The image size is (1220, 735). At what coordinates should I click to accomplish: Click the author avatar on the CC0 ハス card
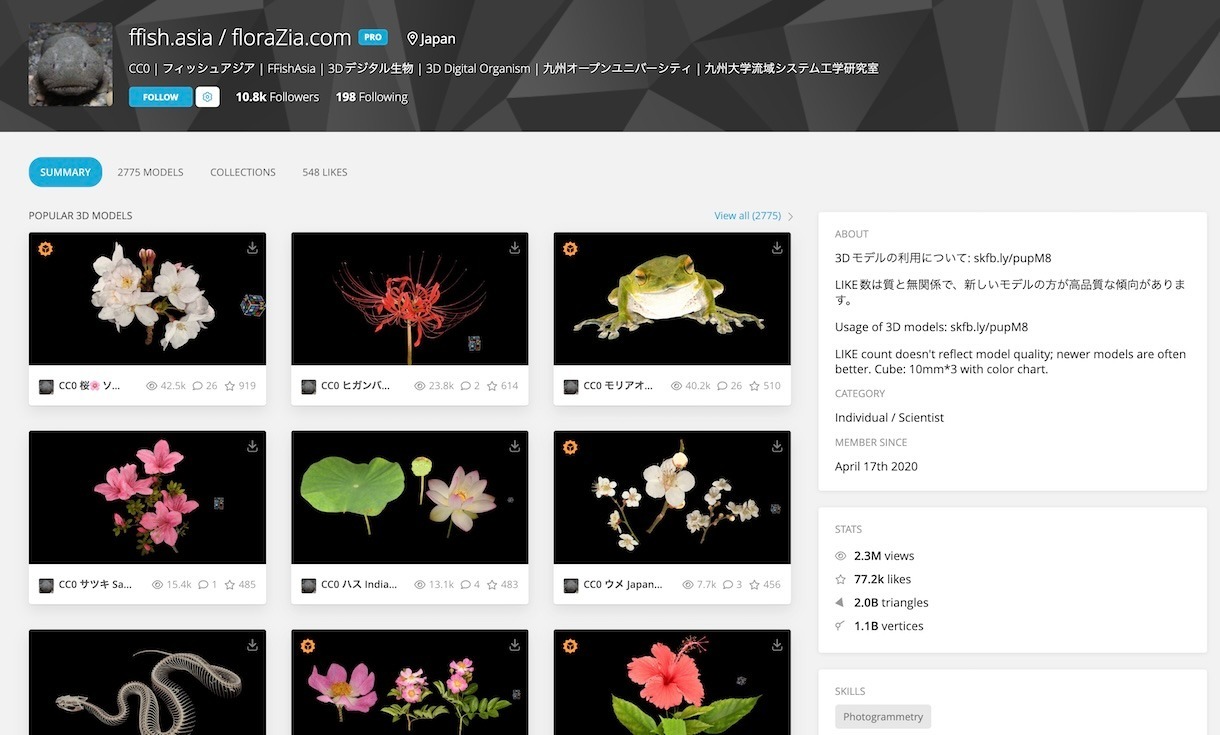[x=308, y=584]
